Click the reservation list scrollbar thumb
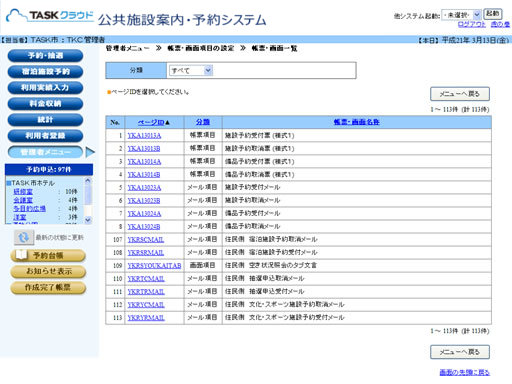 [88, 194]
